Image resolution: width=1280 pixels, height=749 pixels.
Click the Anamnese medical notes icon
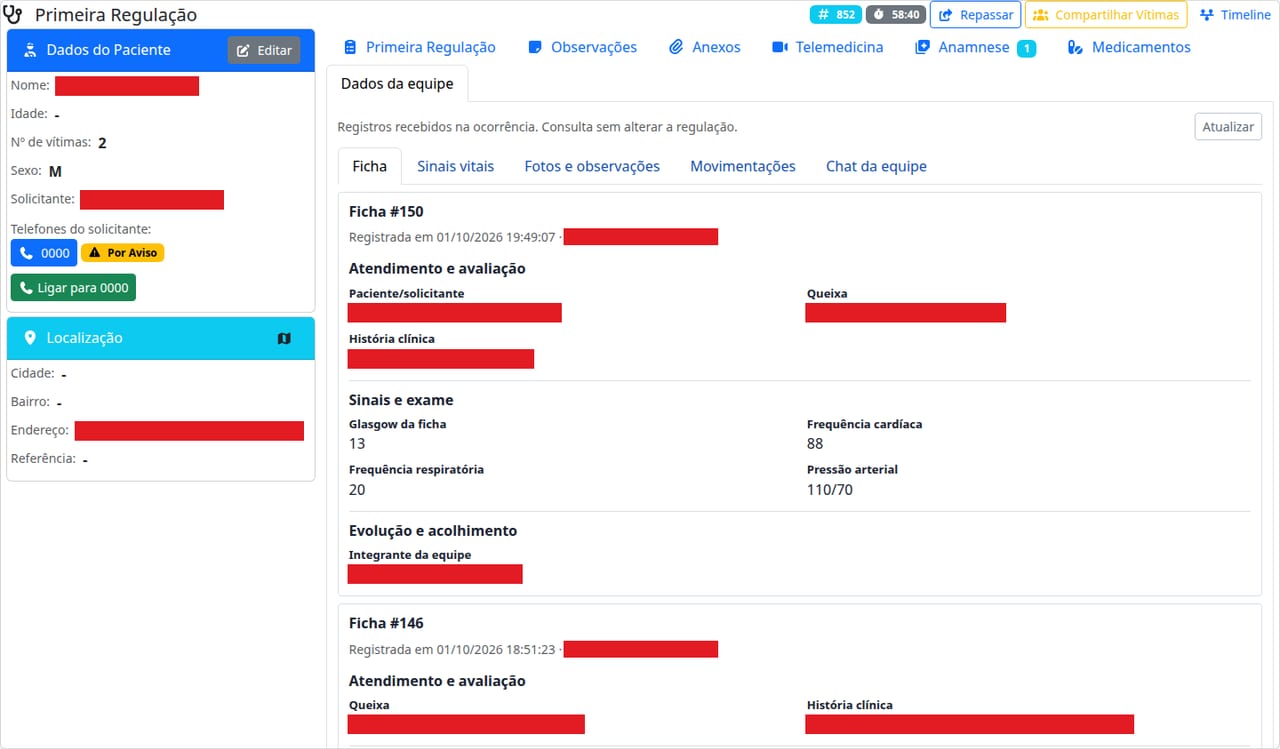click(x=923, y=47)
